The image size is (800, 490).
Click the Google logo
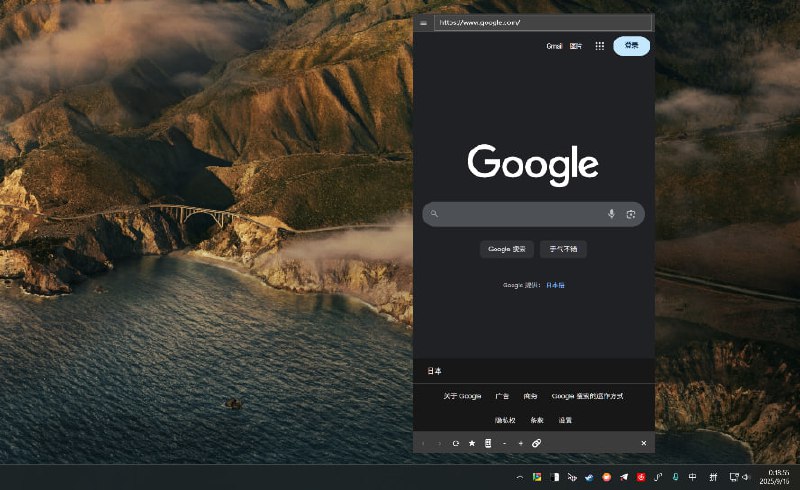point(533,164)
